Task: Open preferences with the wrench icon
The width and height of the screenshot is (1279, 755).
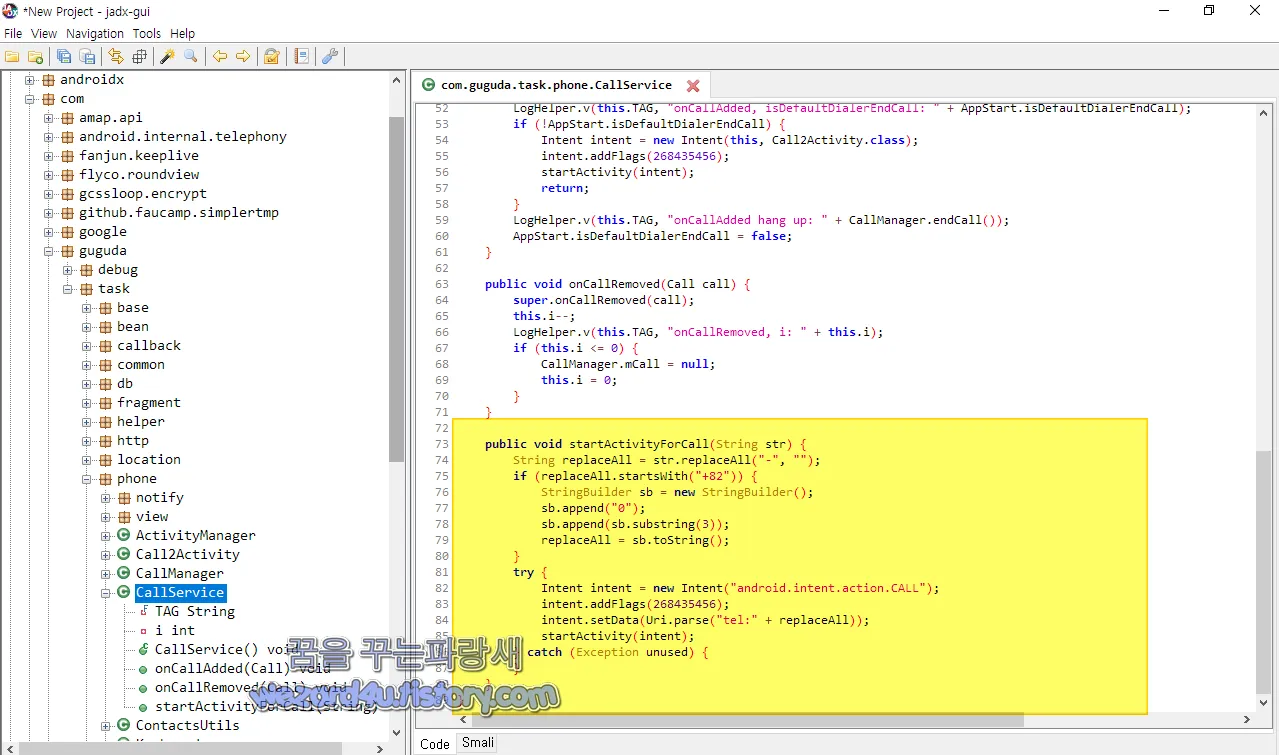Action: [x=330, y=56]
